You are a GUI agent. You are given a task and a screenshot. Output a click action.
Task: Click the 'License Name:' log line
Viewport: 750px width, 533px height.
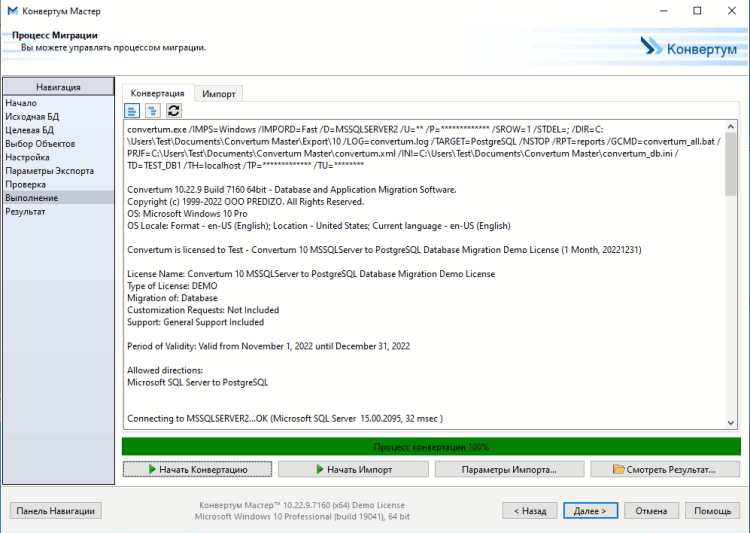coord(311,274)
